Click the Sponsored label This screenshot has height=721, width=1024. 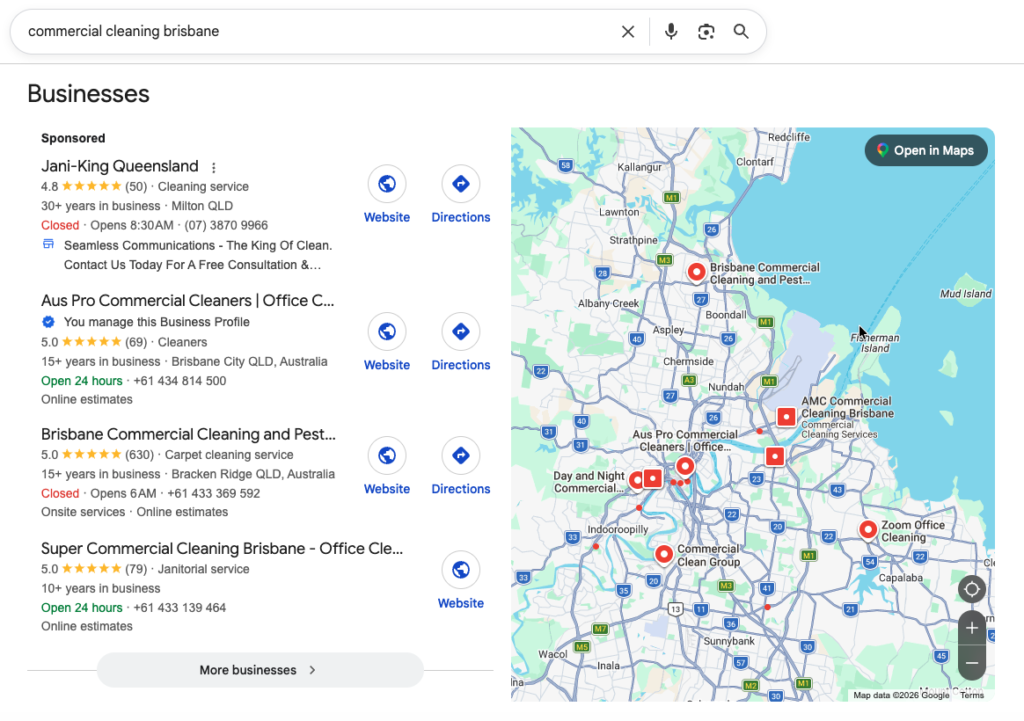[73, 138]
